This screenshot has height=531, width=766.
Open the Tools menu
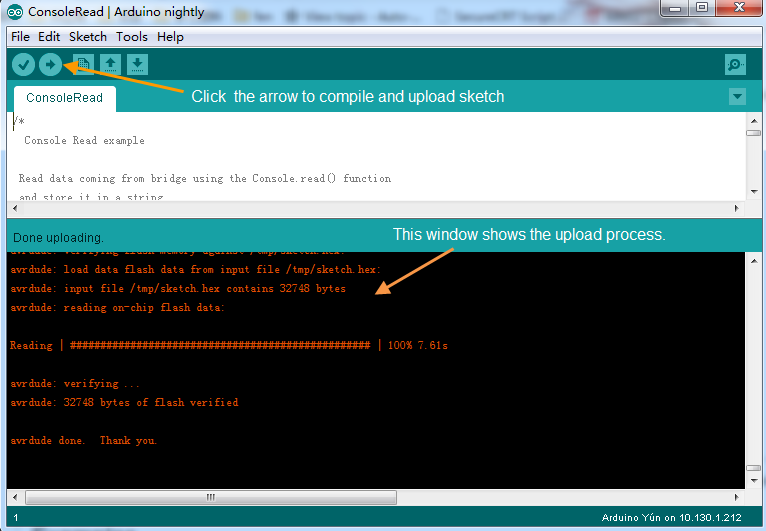(132, 37)
